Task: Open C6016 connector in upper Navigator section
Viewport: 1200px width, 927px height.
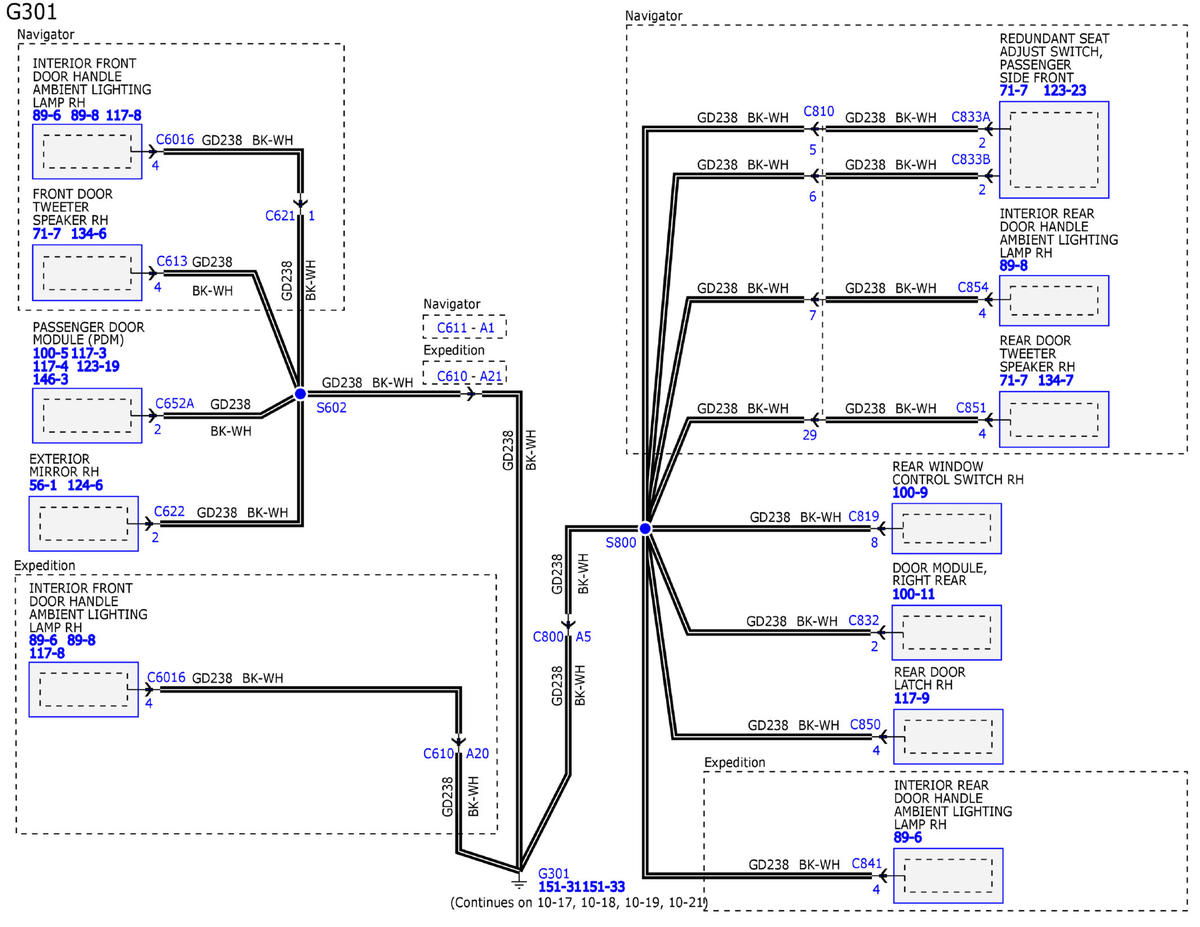Action: pos(175,142)
